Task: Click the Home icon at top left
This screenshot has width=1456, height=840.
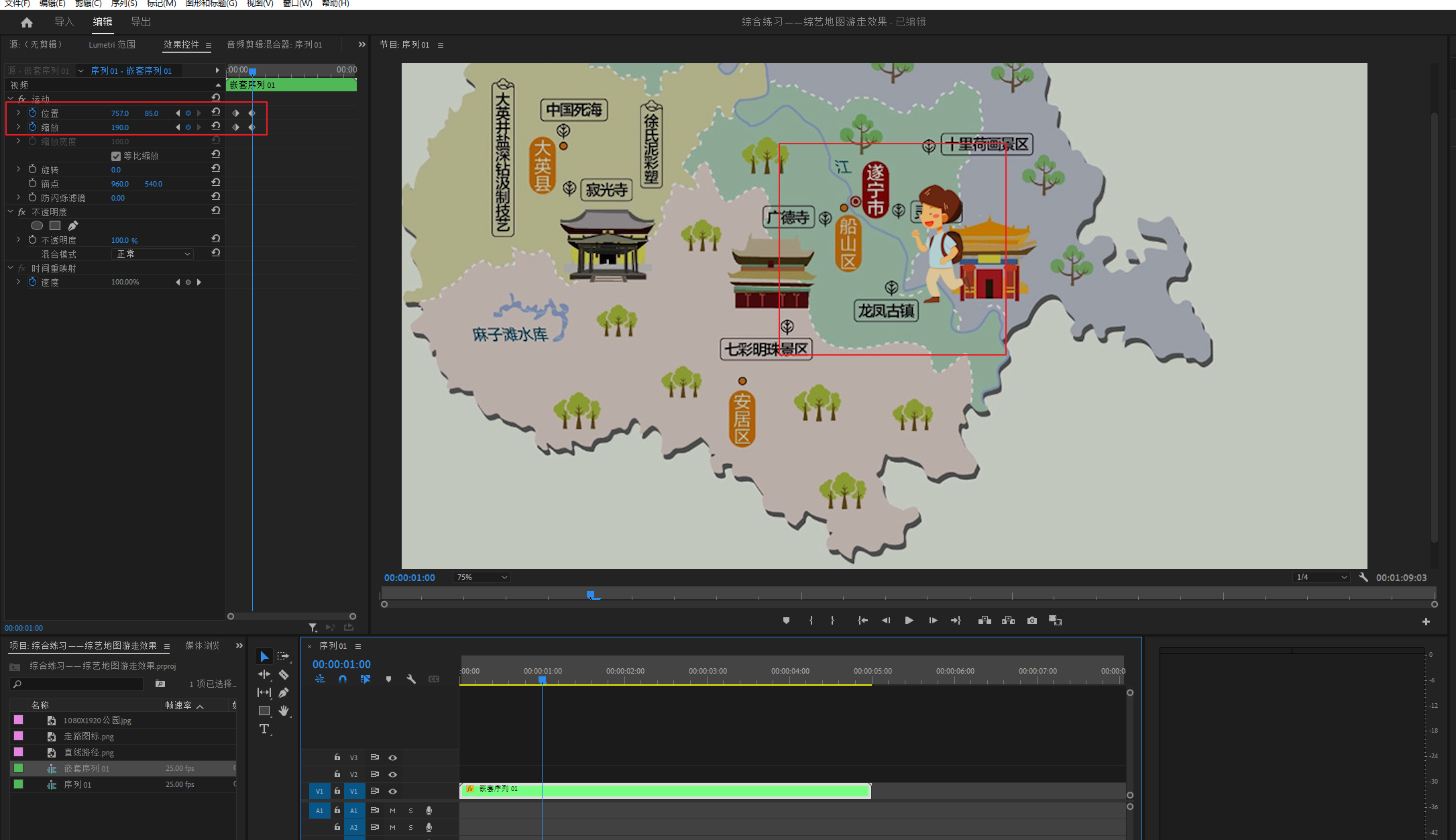Action: 27,22
